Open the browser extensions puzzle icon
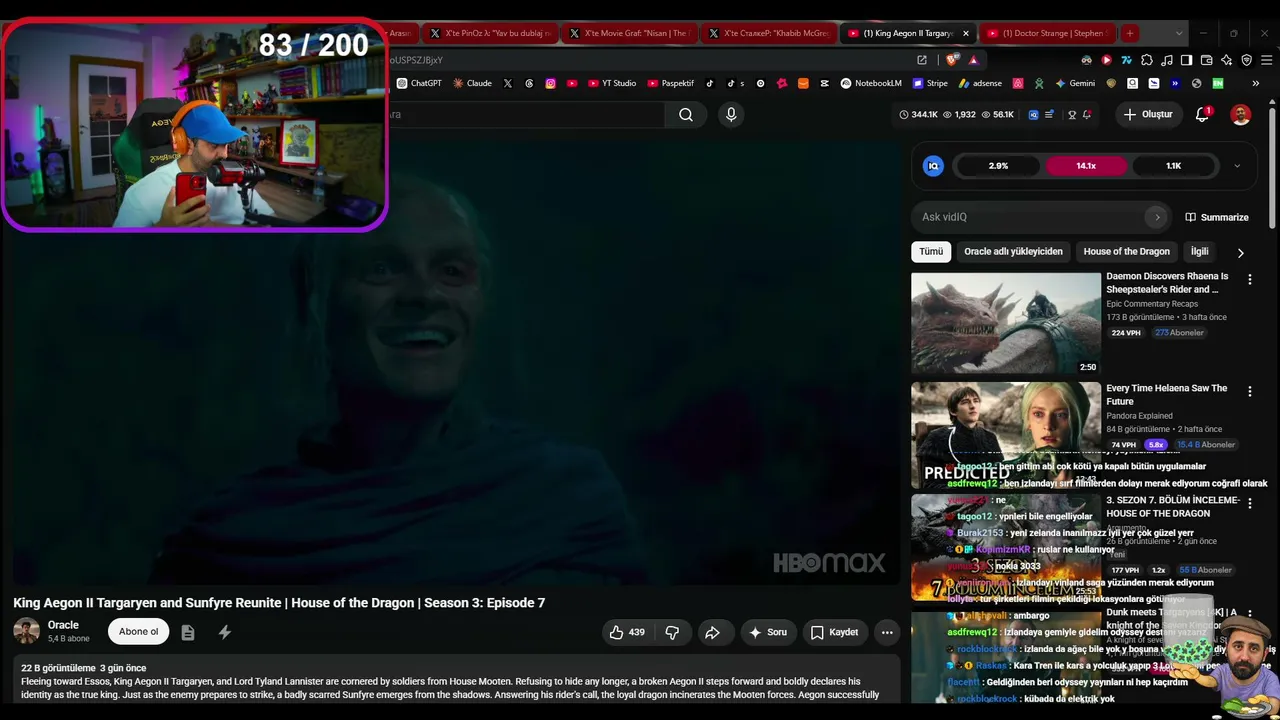Viewport: 1280px width, 720px height. click(x=1147, y=60)
